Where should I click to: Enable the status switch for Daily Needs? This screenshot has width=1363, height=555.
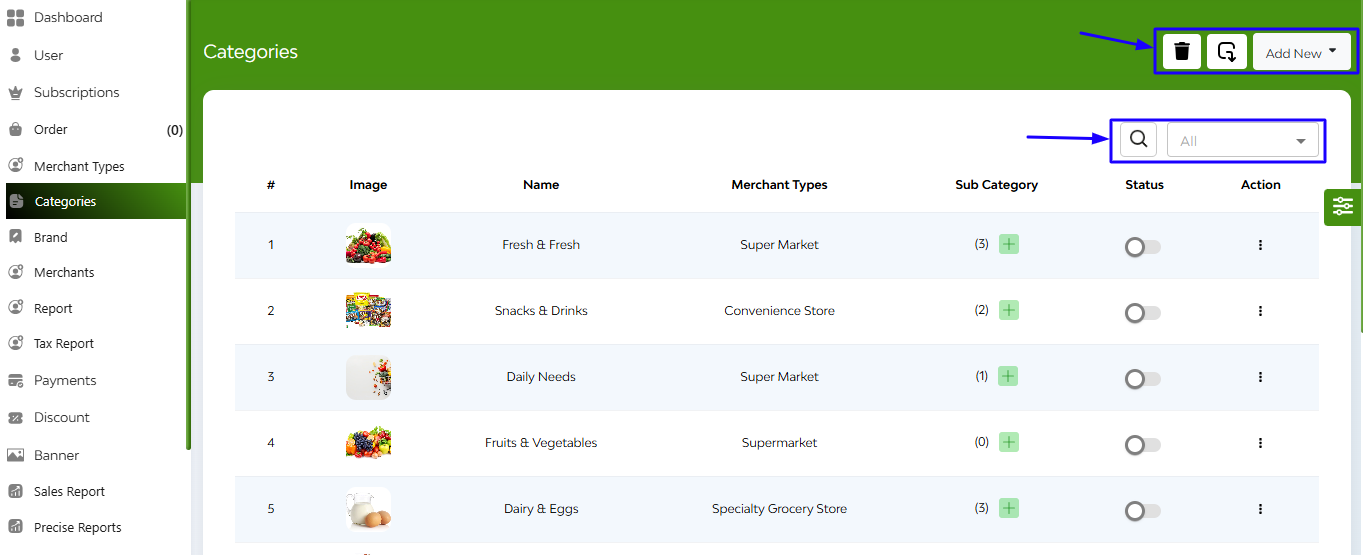(x=1143, y=379)
